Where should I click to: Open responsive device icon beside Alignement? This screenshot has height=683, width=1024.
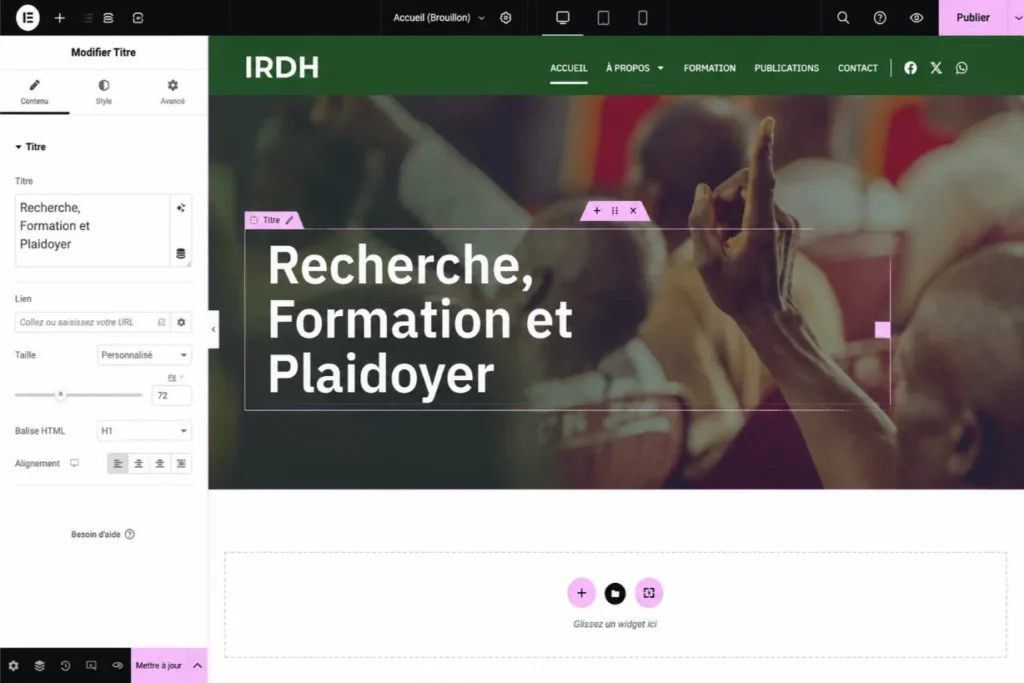tap(74, 463)
